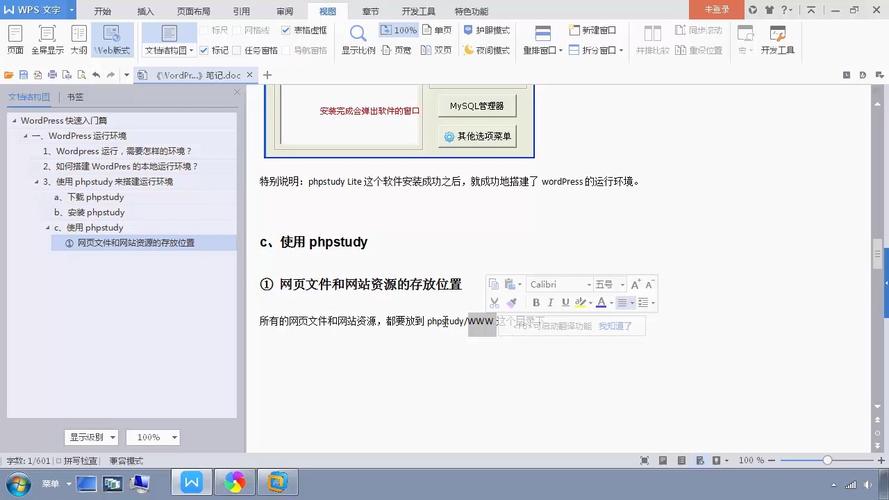Screen dimensions: 889x500
Task: Choose Two Pages (双页) view
Action: tap(436, 50)
